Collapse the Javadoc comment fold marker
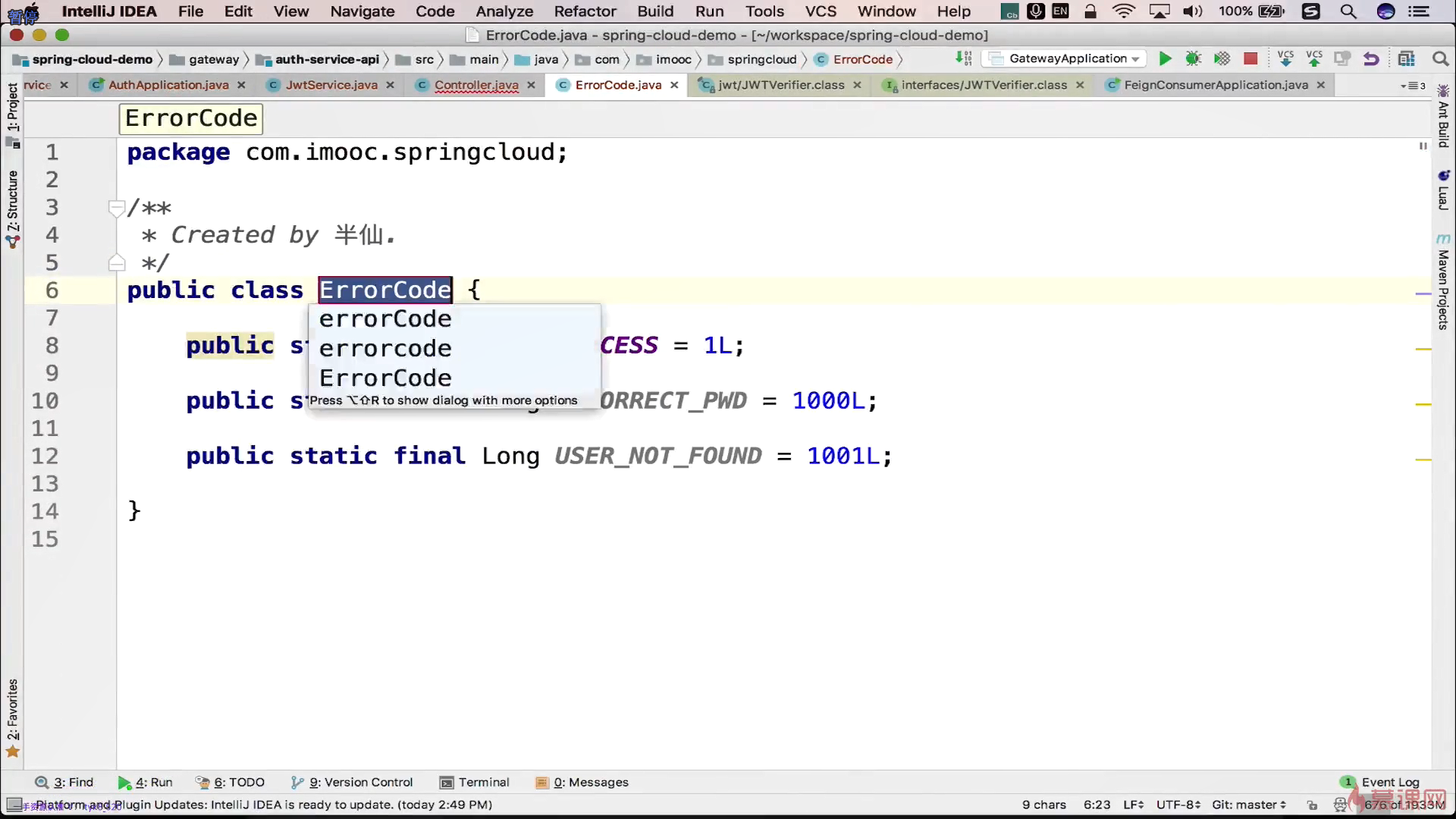This screenshot has height=819, width=1456. click(x=116, y=208)
